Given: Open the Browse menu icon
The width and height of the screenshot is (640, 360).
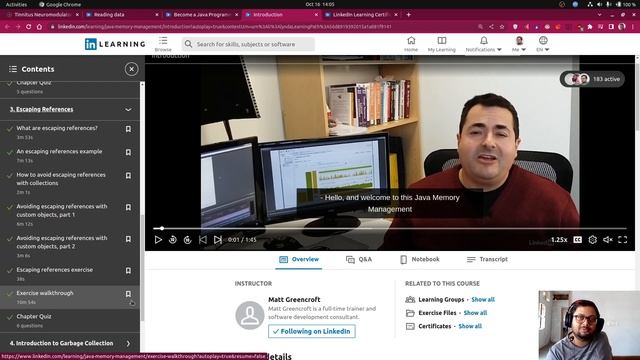Looking at the screenshot, I should [163, 44].
